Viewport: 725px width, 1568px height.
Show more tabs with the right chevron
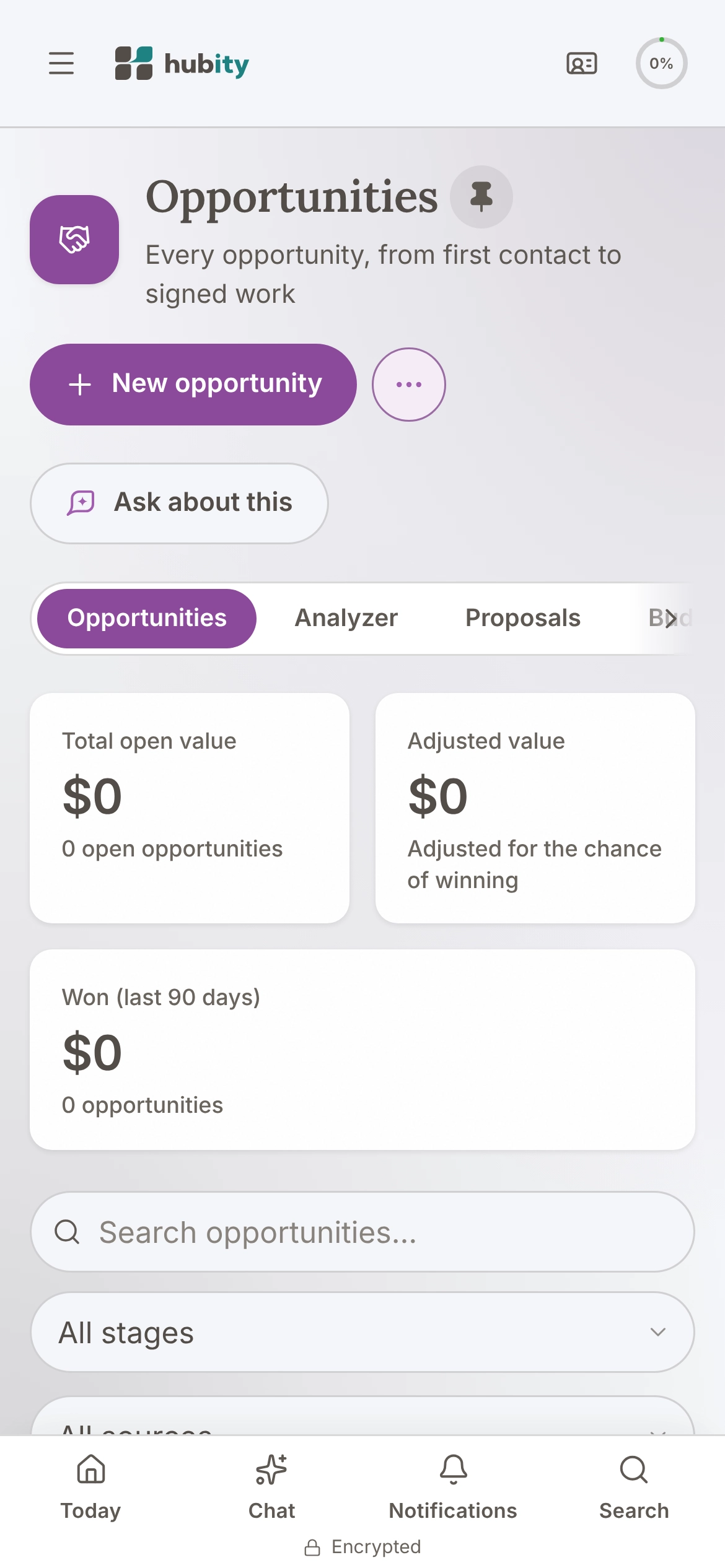click(x=670, y=618)
